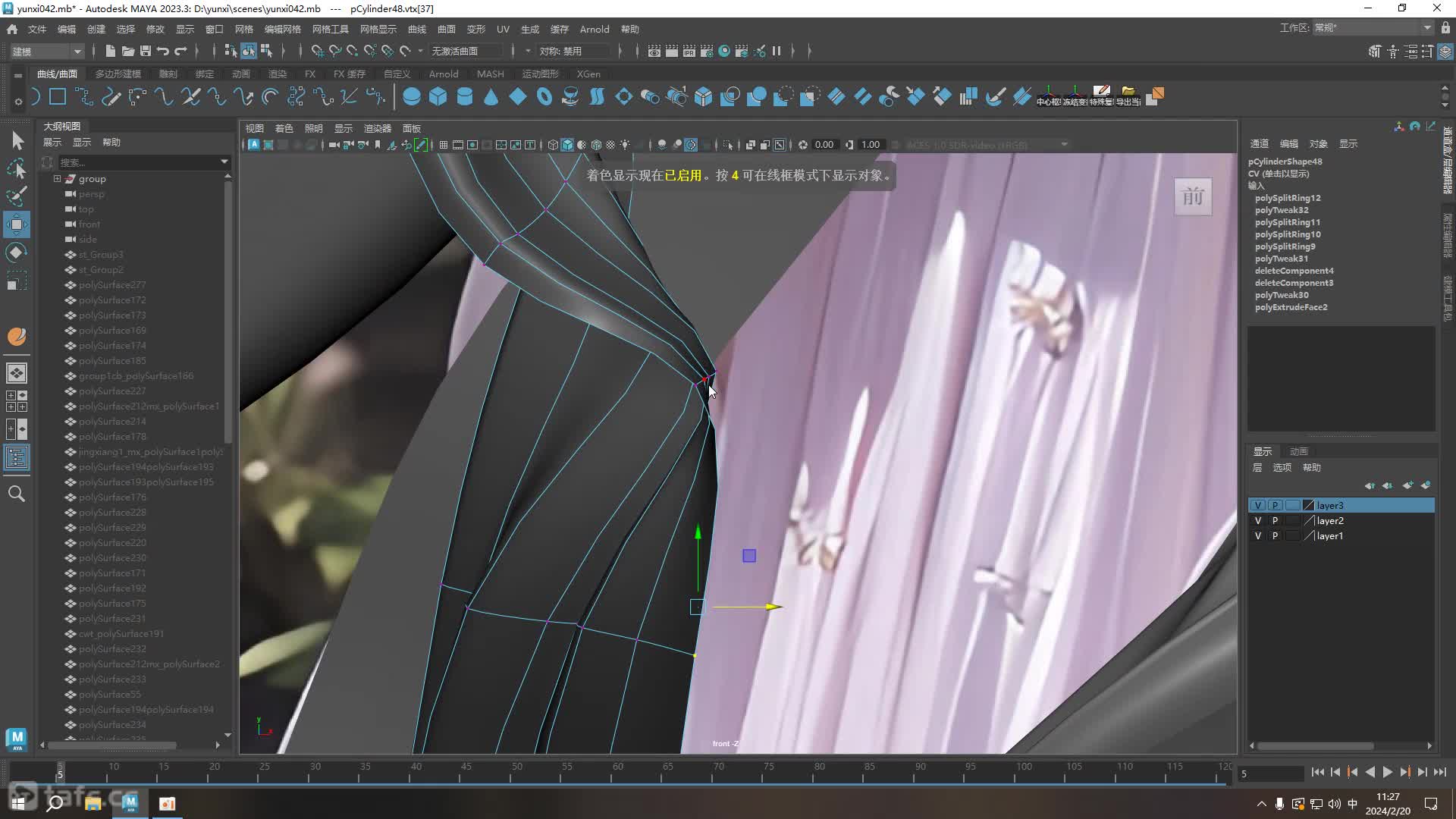Click play forwards button
1456x819 pixels.
pyautogui.click(x=1387, y=772)
